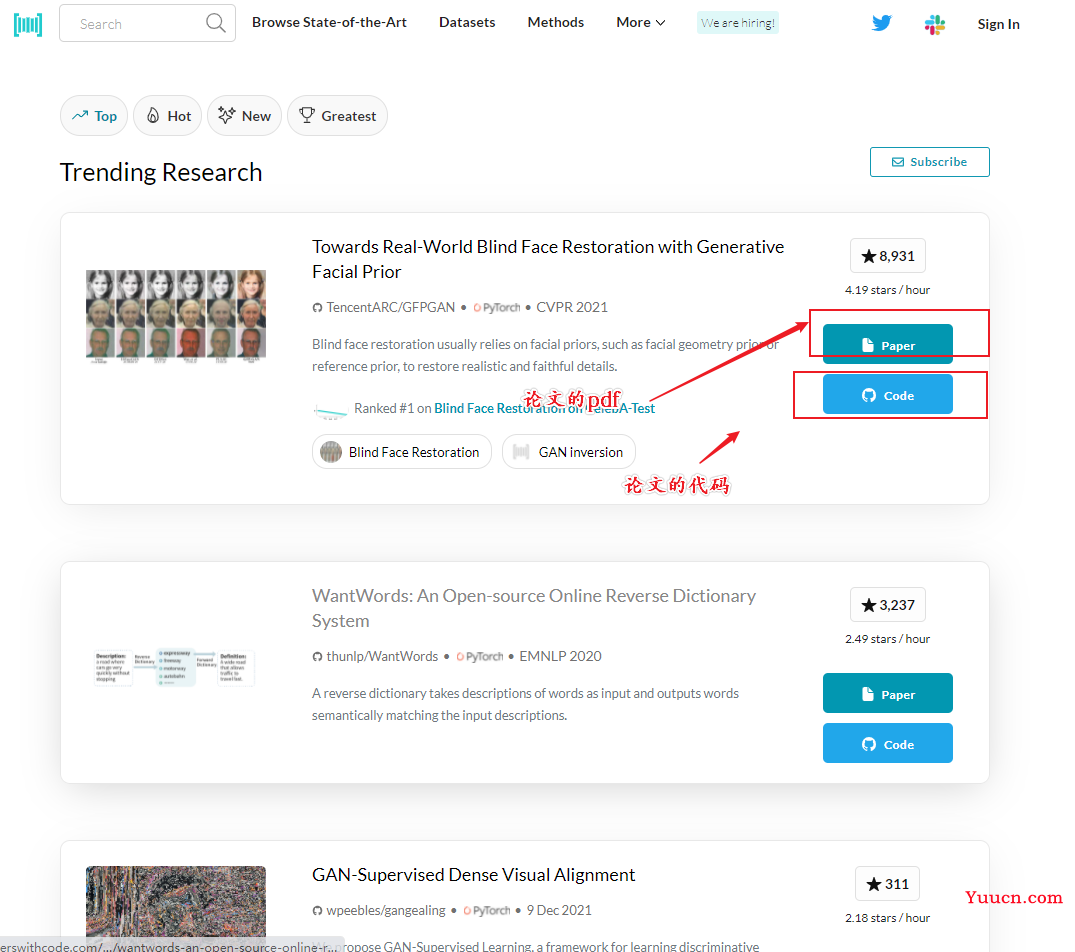1075x952 pixels.
Task: Open the Slack icon
Action: click(934, 25)
